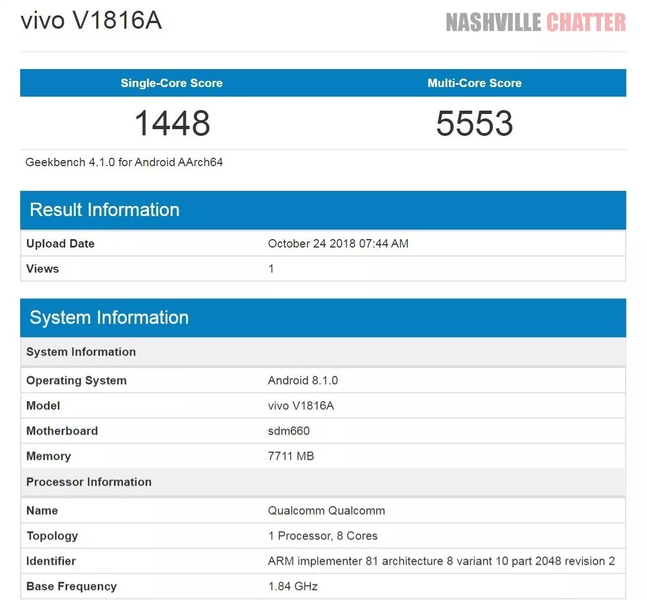Select the 'Topology' label
This screenshot has width=647, height=600.
point(52,536)
